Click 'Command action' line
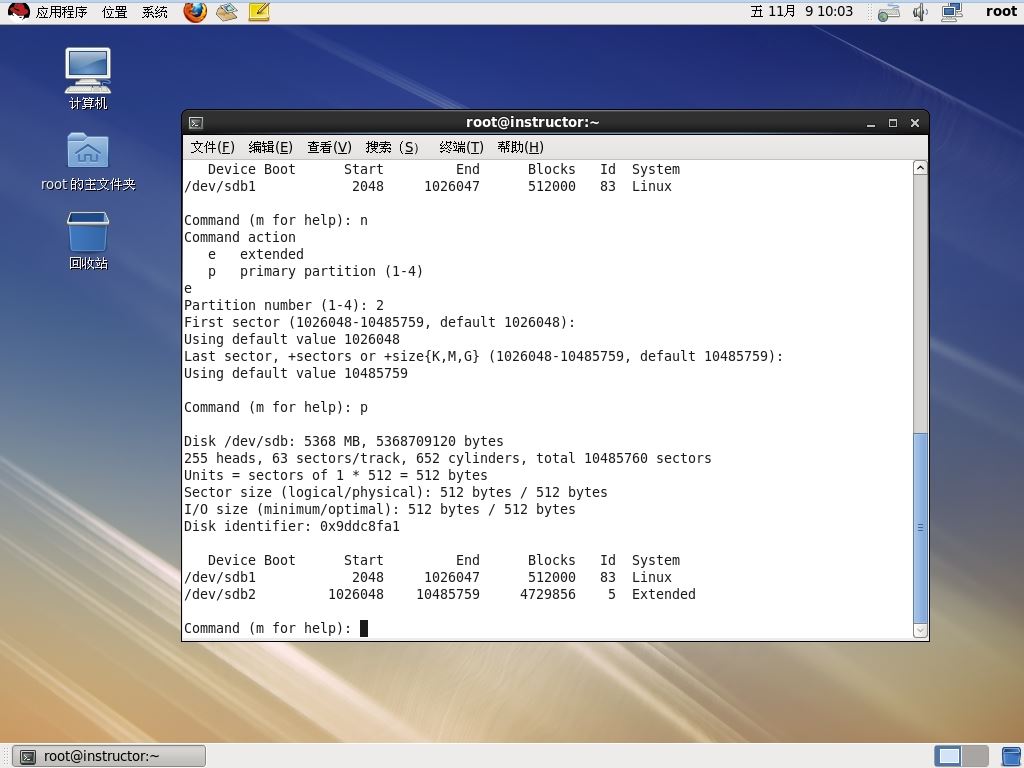The height and width of the screenshot is (768, 1024). click(x=240, y=238)
